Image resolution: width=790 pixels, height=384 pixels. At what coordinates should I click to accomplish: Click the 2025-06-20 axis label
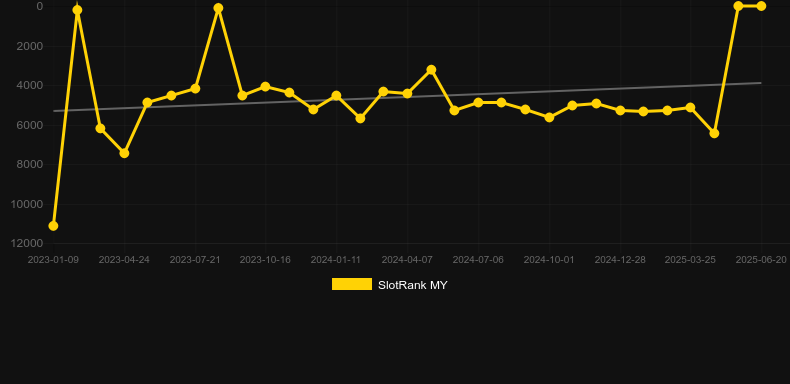click(761, 260)
